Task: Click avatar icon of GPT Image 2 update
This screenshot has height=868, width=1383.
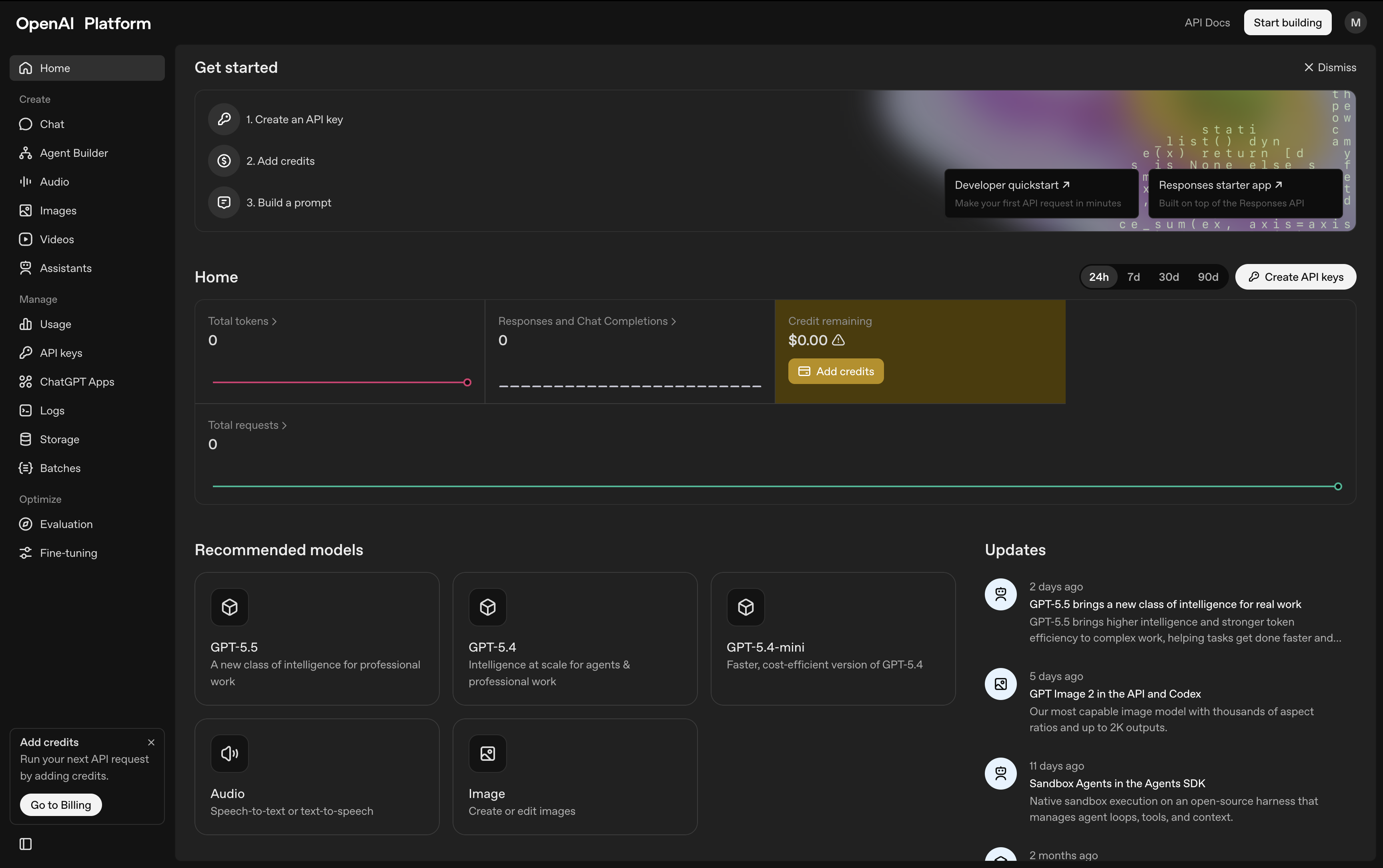Action: tap(1000, 683)
